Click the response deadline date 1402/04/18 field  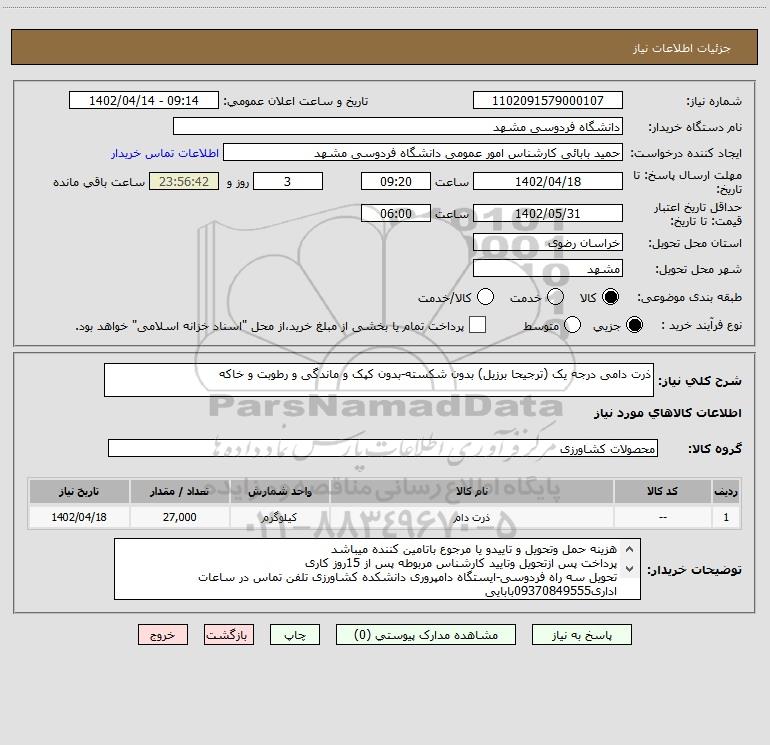(548, 182)
